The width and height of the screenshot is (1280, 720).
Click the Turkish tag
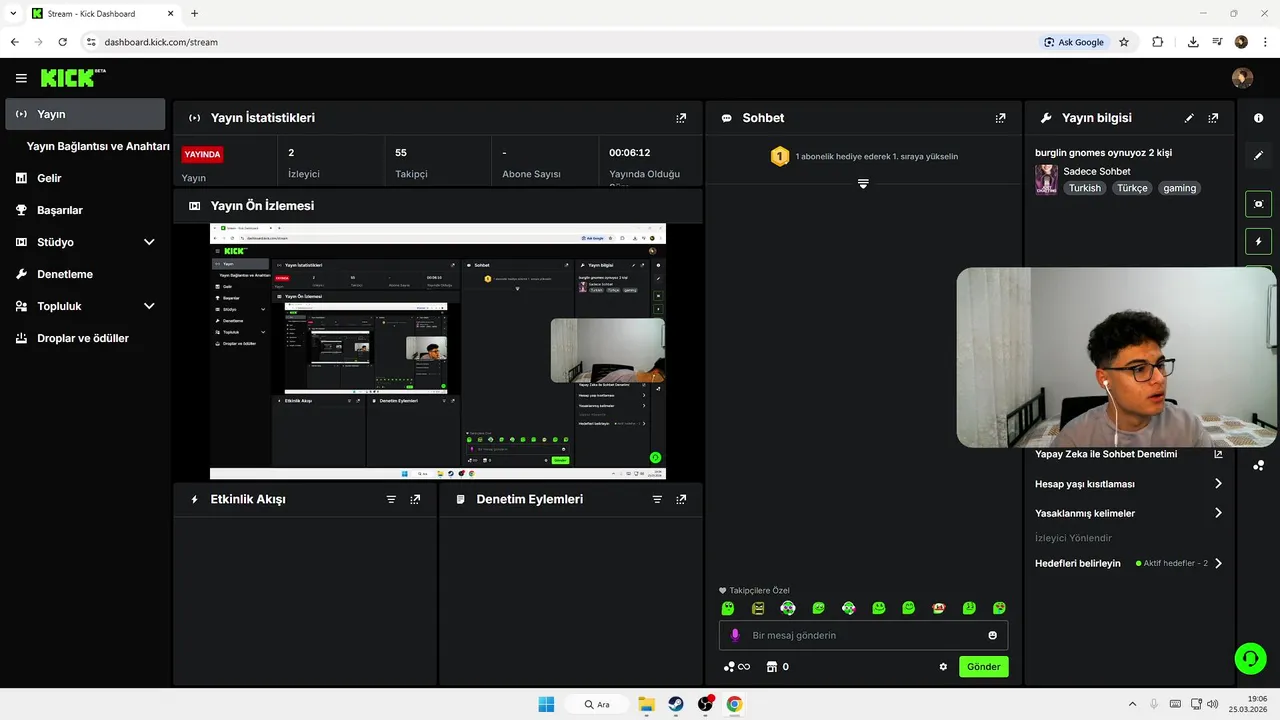coord(1084,188)
